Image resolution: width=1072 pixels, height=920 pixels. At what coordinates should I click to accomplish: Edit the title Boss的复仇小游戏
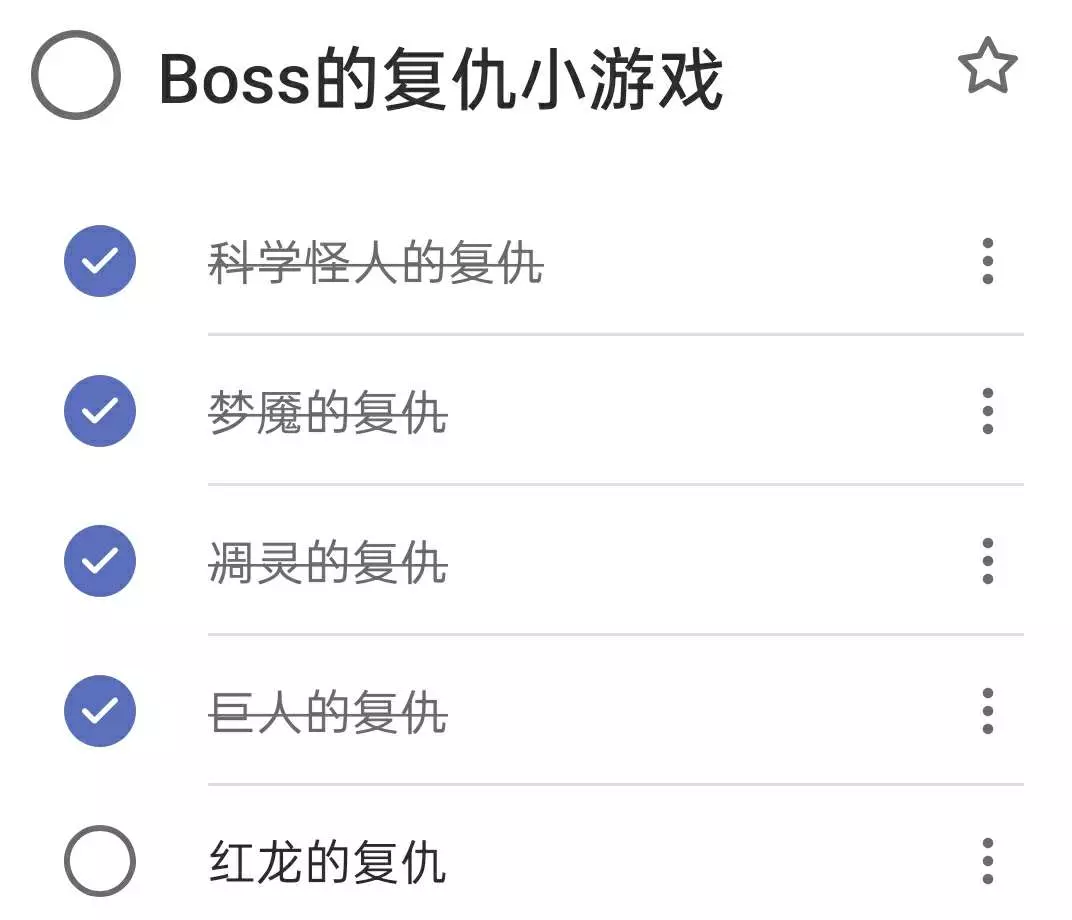pyautogui.click(x=440, y=79)
